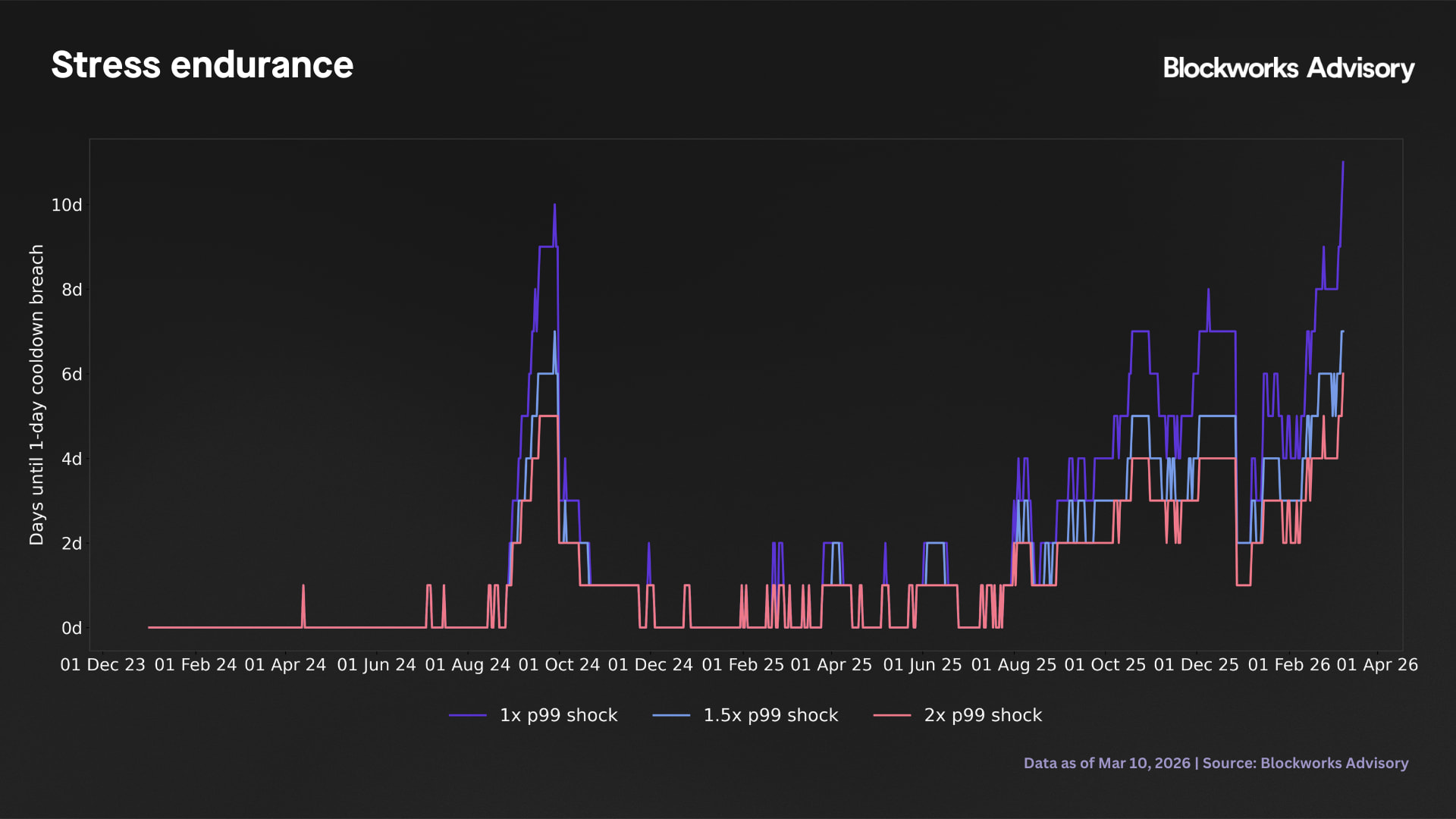Click the final 11d peak of purple line
Viewport: 1456px width, 819px height.
1343,162
